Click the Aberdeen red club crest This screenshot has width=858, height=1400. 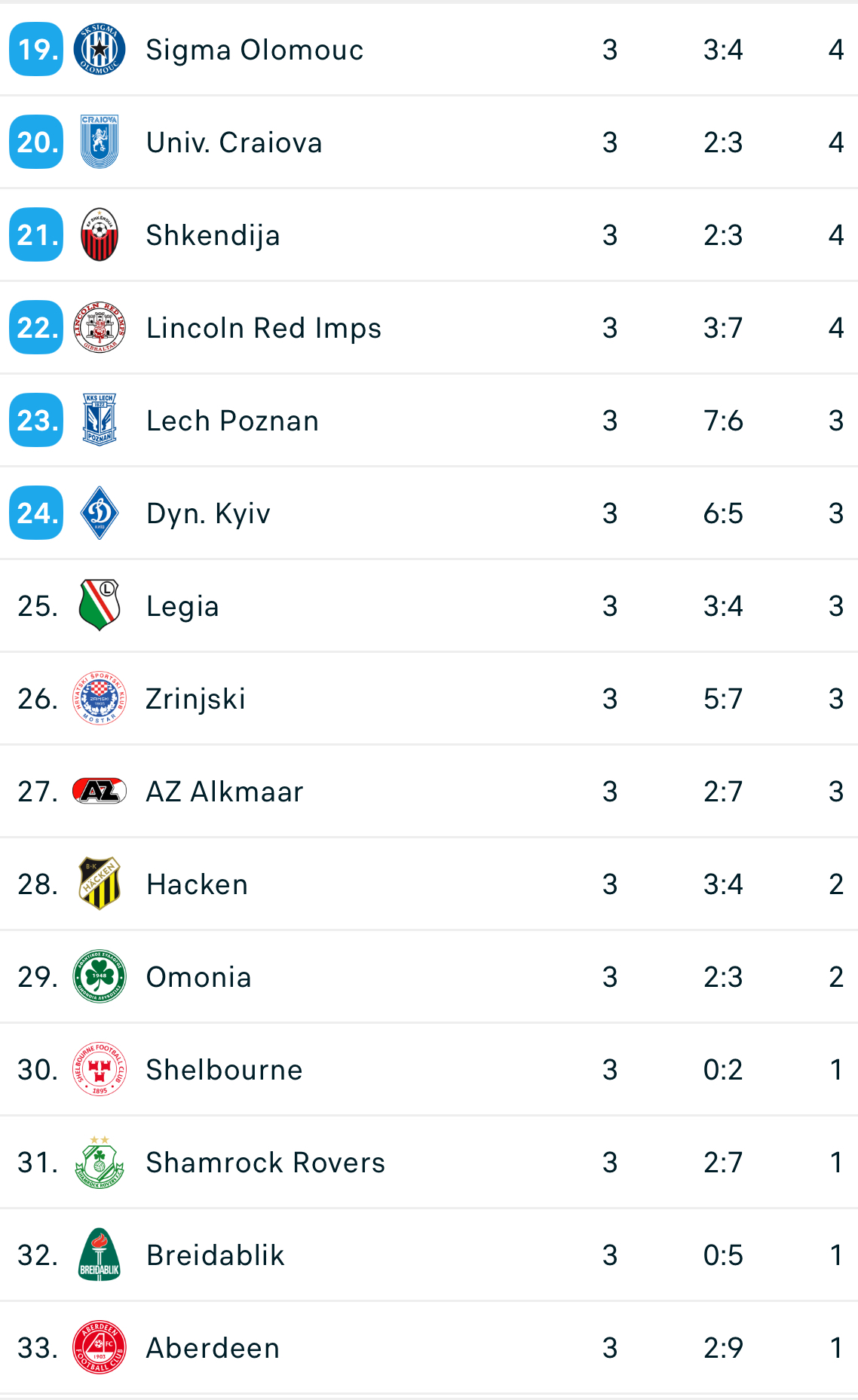pyautogui.click(x=100, y=1347)
